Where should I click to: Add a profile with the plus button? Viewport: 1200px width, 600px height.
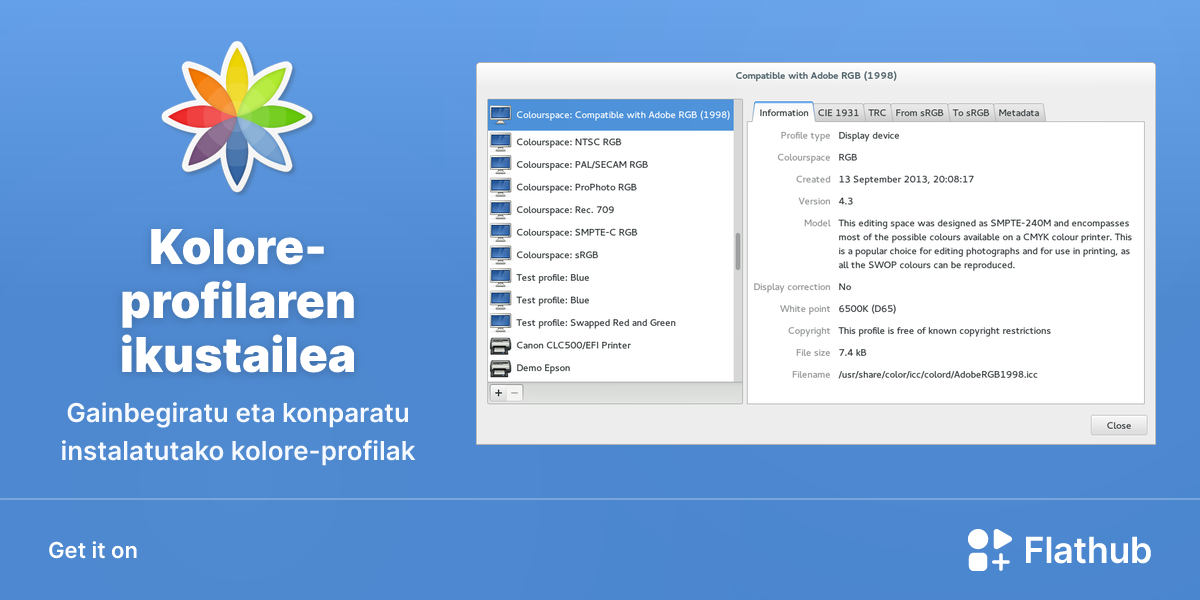tap(499, 393)
